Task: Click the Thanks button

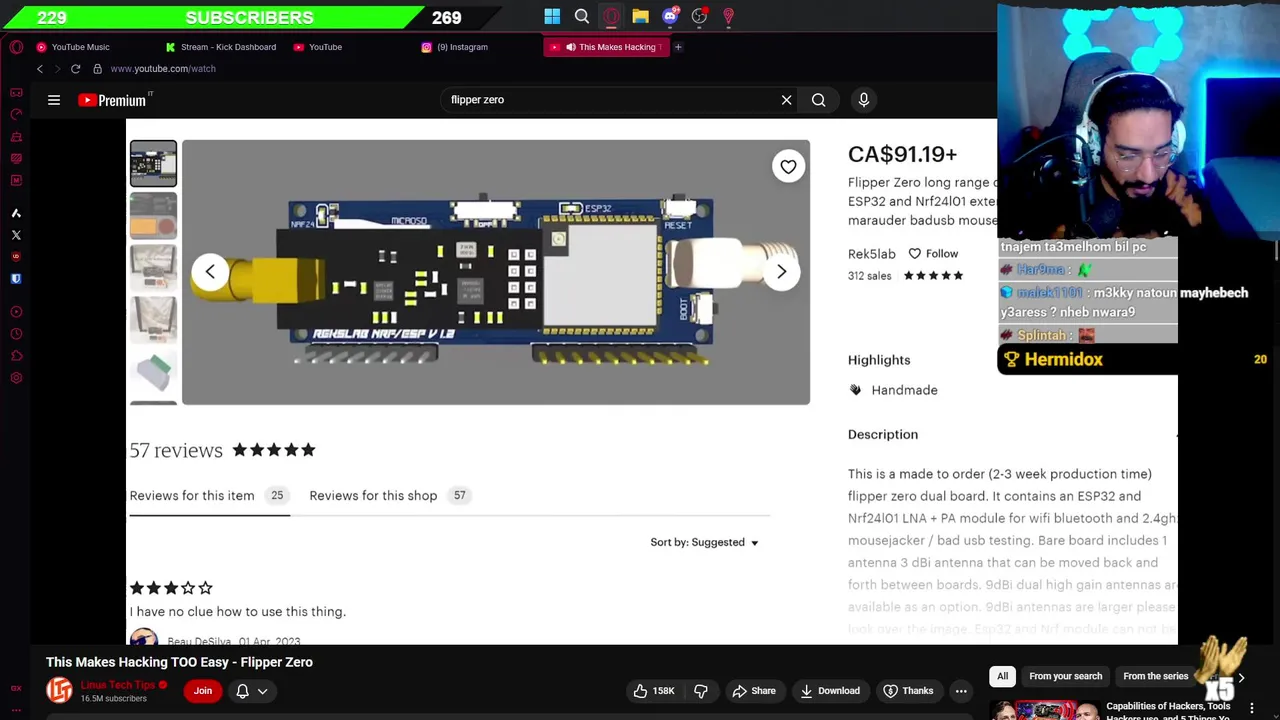Action: click(x=908, y=691)
